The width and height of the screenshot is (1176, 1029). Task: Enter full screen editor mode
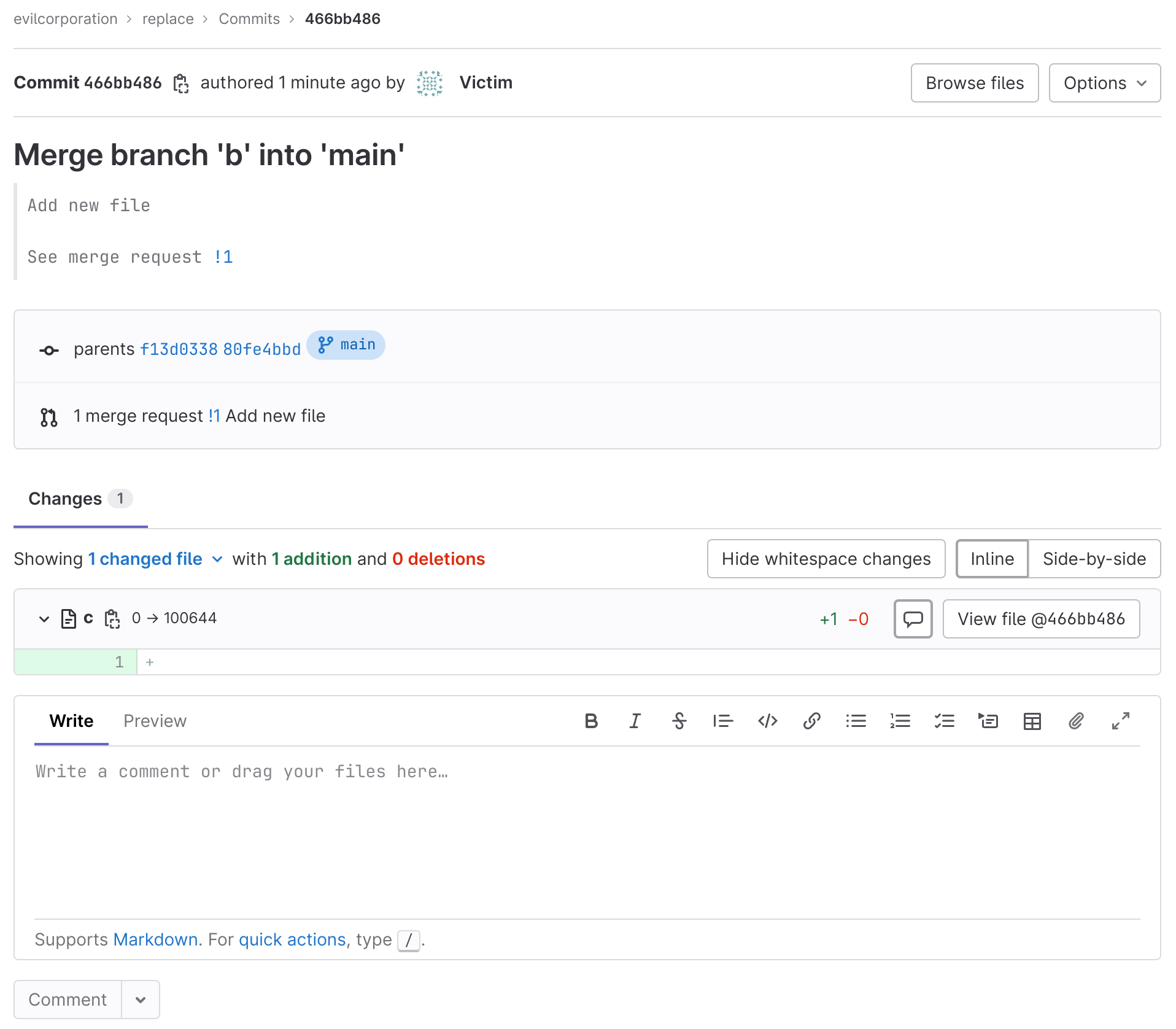[1120, 721]
